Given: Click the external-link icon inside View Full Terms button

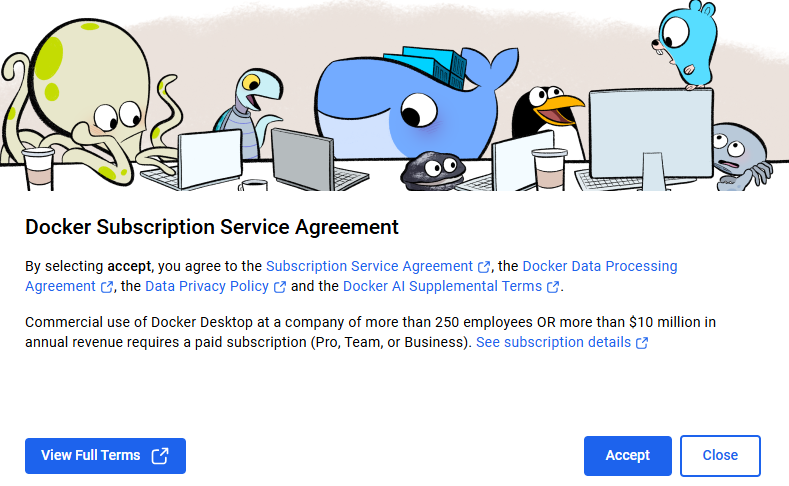Looking at the screenshot, I should [160, 456].
